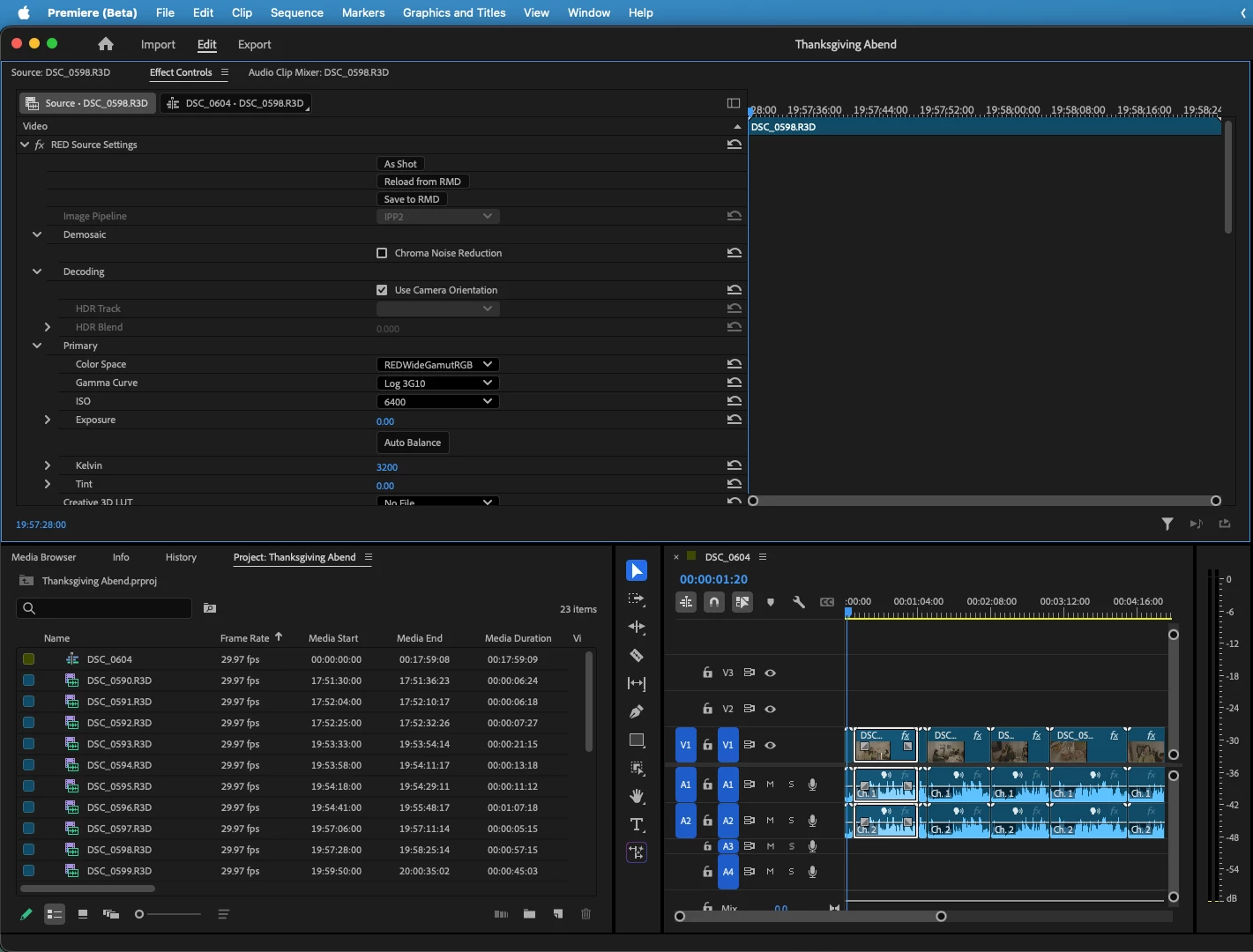Viewport: 1253px width, 952px height.
Task: Toggle V2 track visibility eye
Action: click(771, 709)
